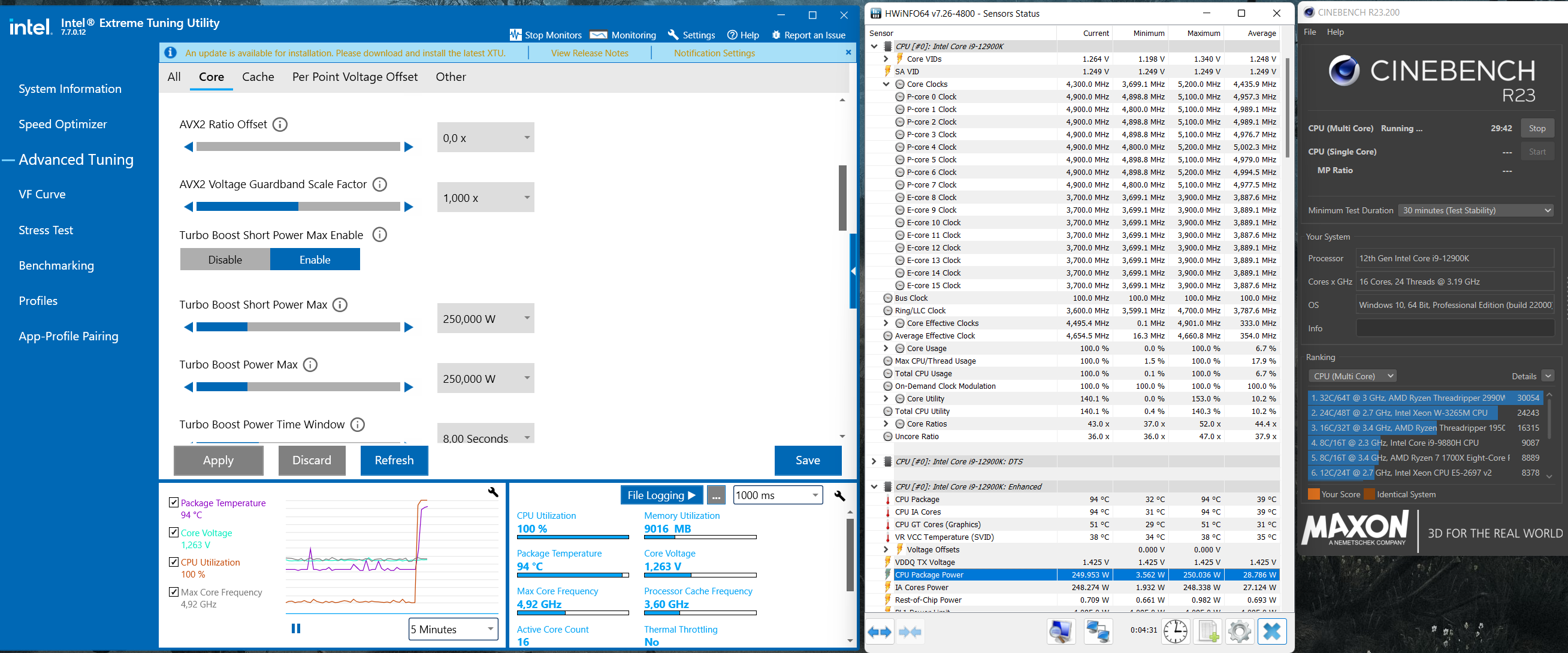
Task: Uncheck the Package Temperature checkbox
Action: pyautogui.click(x=174, y=503)
